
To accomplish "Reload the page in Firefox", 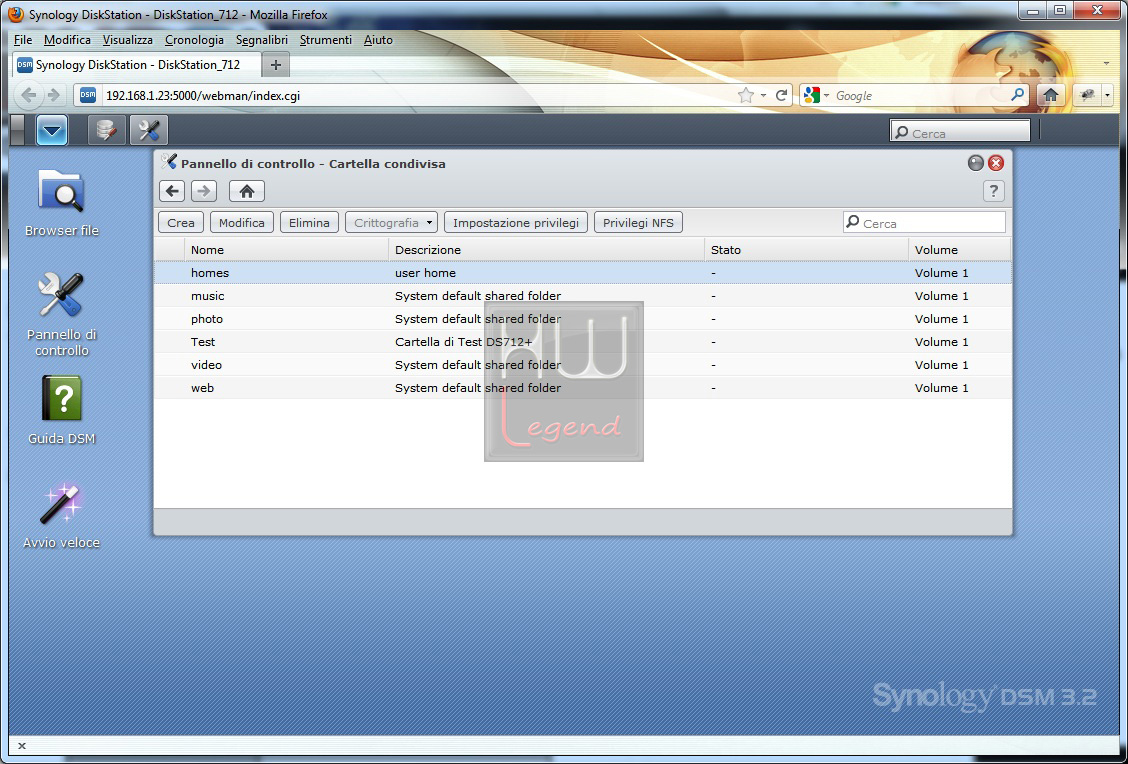I will 781,96.
